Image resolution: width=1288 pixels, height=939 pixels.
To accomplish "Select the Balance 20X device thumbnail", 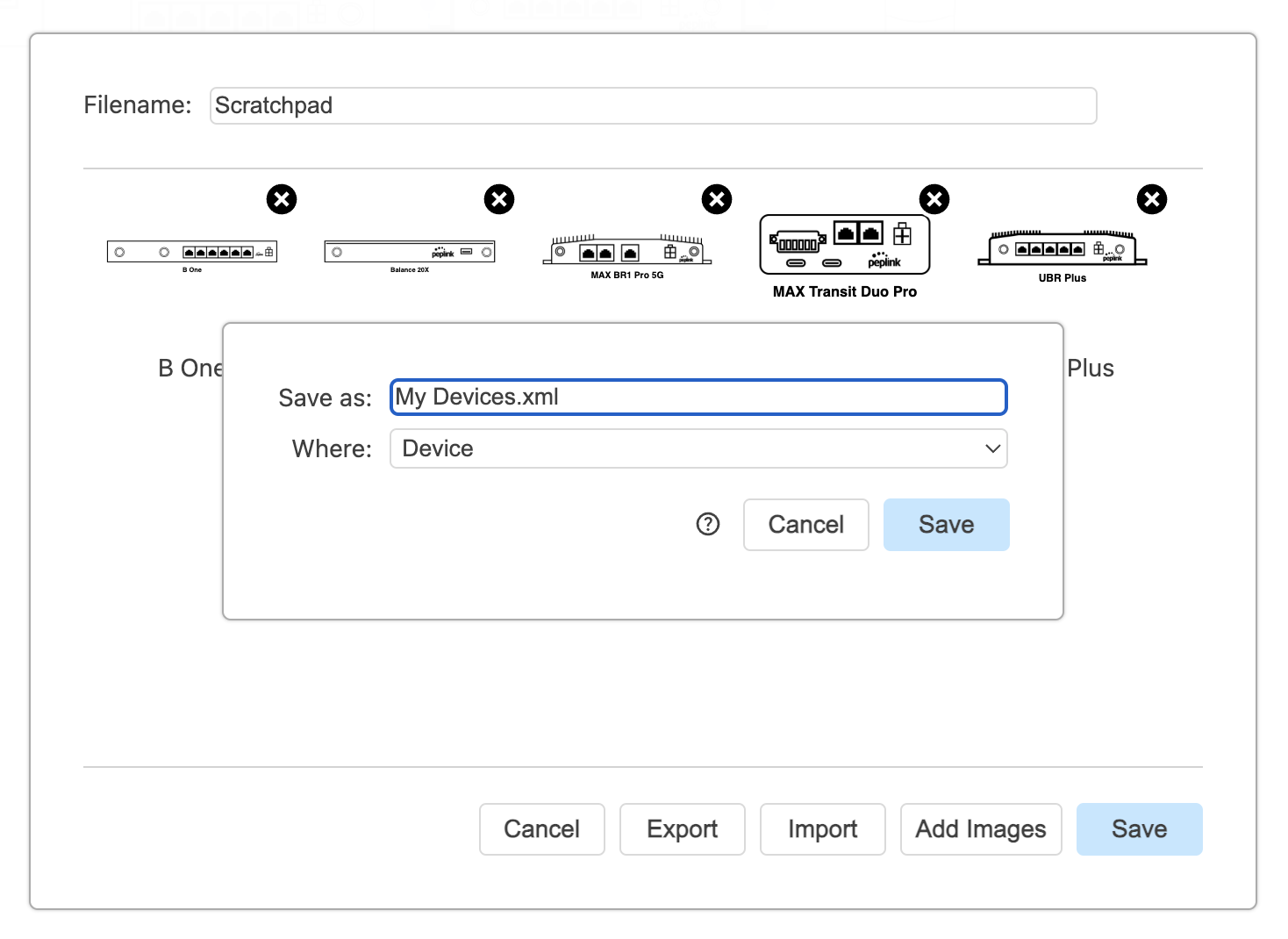I will (x=410, y=255).
